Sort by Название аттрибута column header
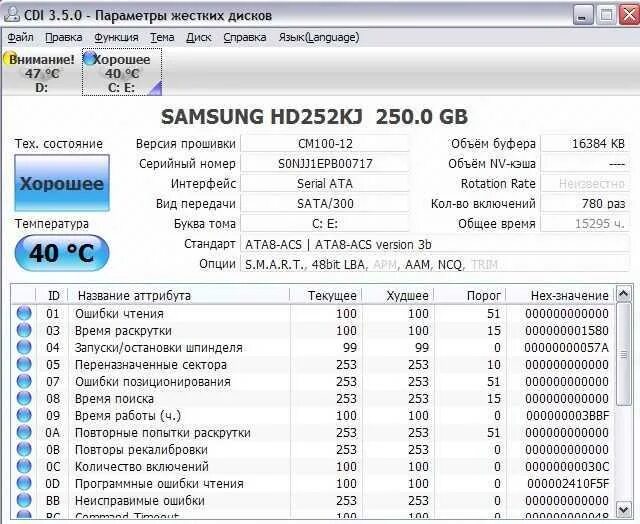 178,295
